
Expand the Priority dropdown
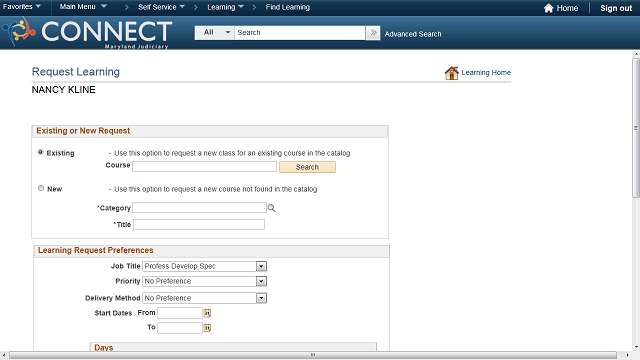(261, 281)
